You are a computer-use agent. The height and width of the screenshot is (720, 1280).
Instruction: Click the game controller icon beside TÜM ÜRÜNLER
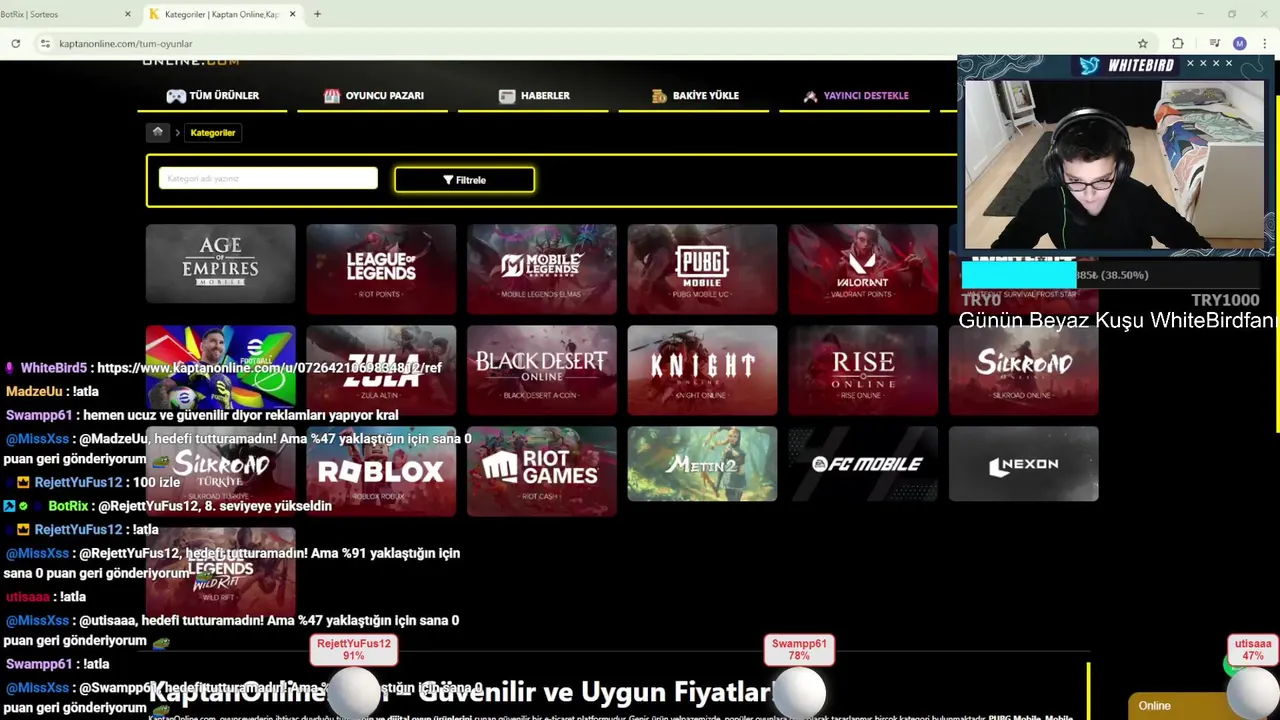click(x=175, y=96)
